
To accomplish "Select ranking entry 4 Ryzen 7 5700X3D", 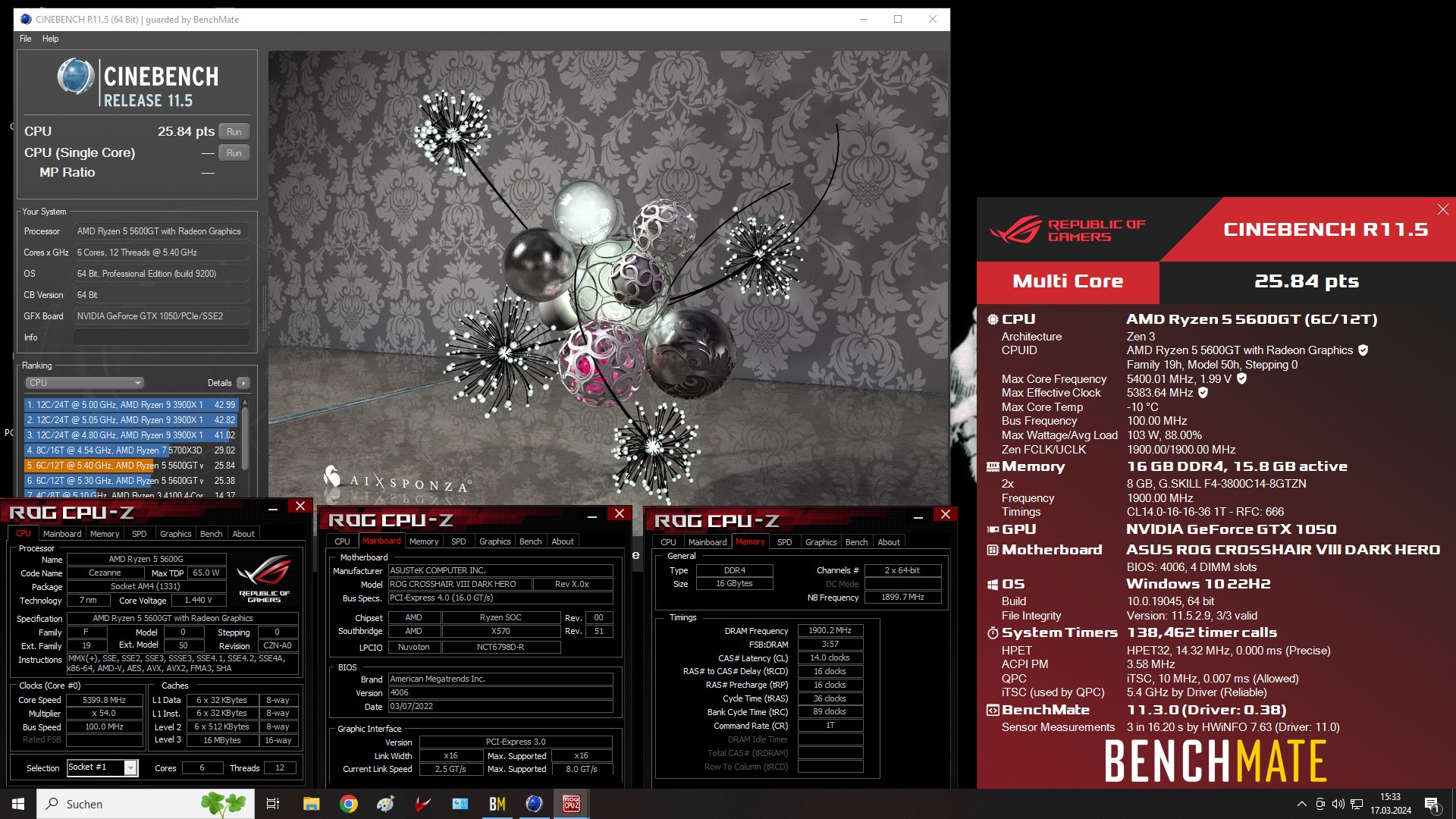I will pos(131,450).
